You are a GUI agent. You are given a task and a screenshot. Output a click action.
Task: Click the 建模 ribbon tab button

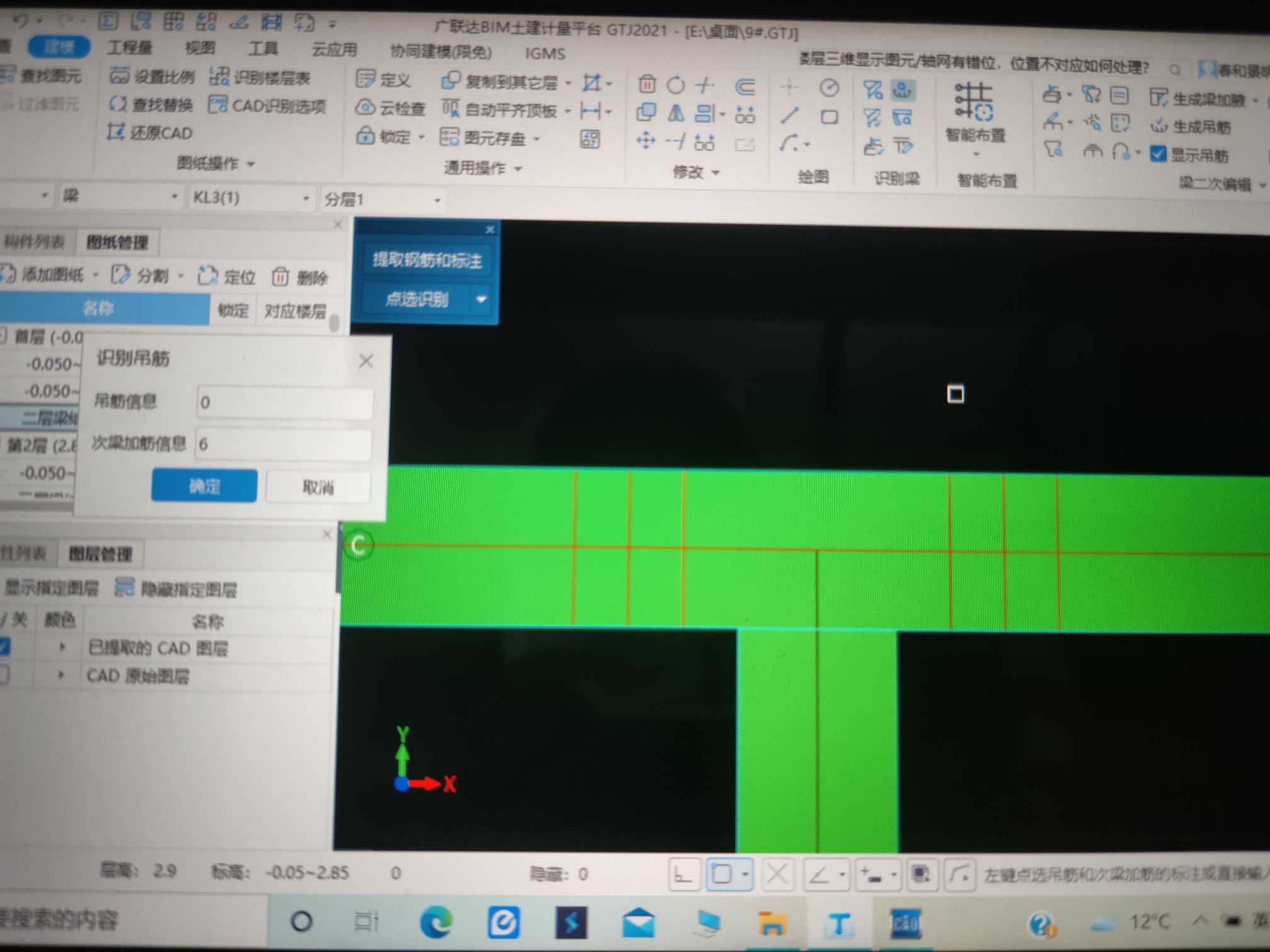point(60,47)
